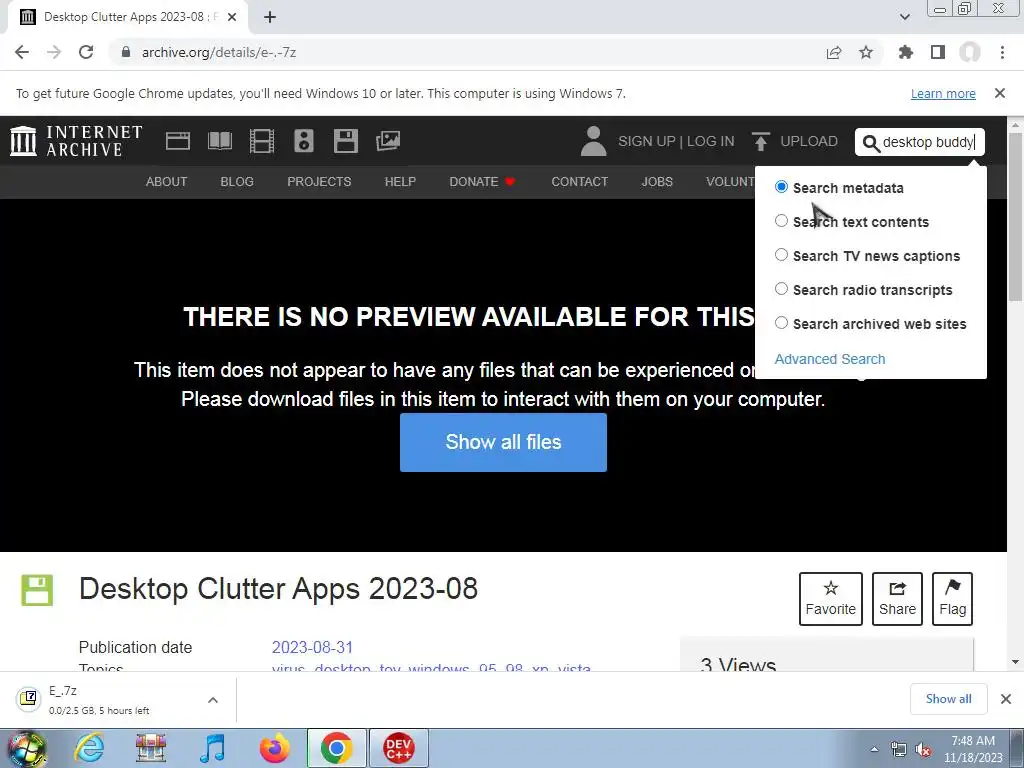Favorite this item
1024x768 pixels.
[x=831, y=599]
